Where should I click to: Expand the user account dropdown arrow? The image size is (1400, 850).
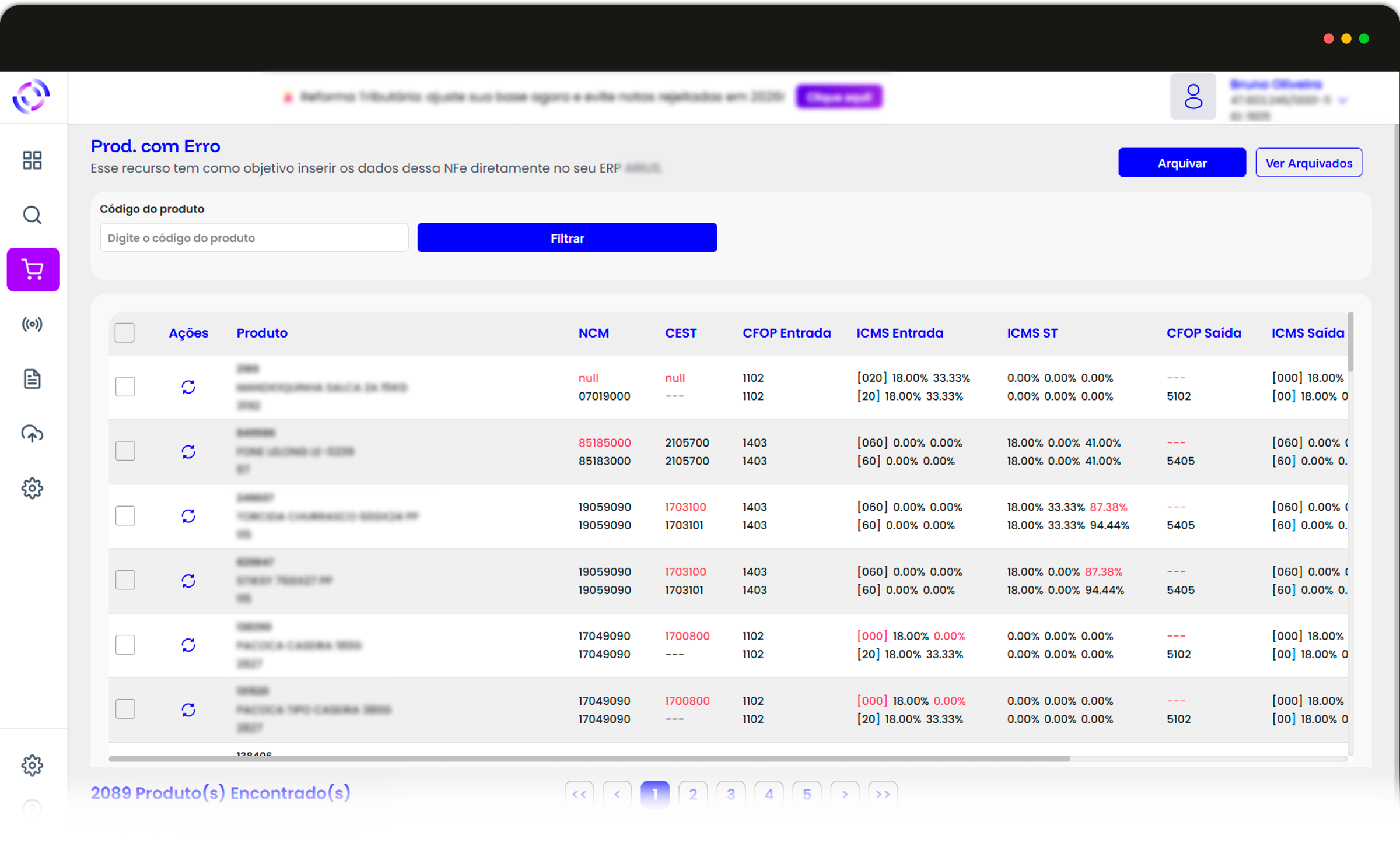point(1343,101)
